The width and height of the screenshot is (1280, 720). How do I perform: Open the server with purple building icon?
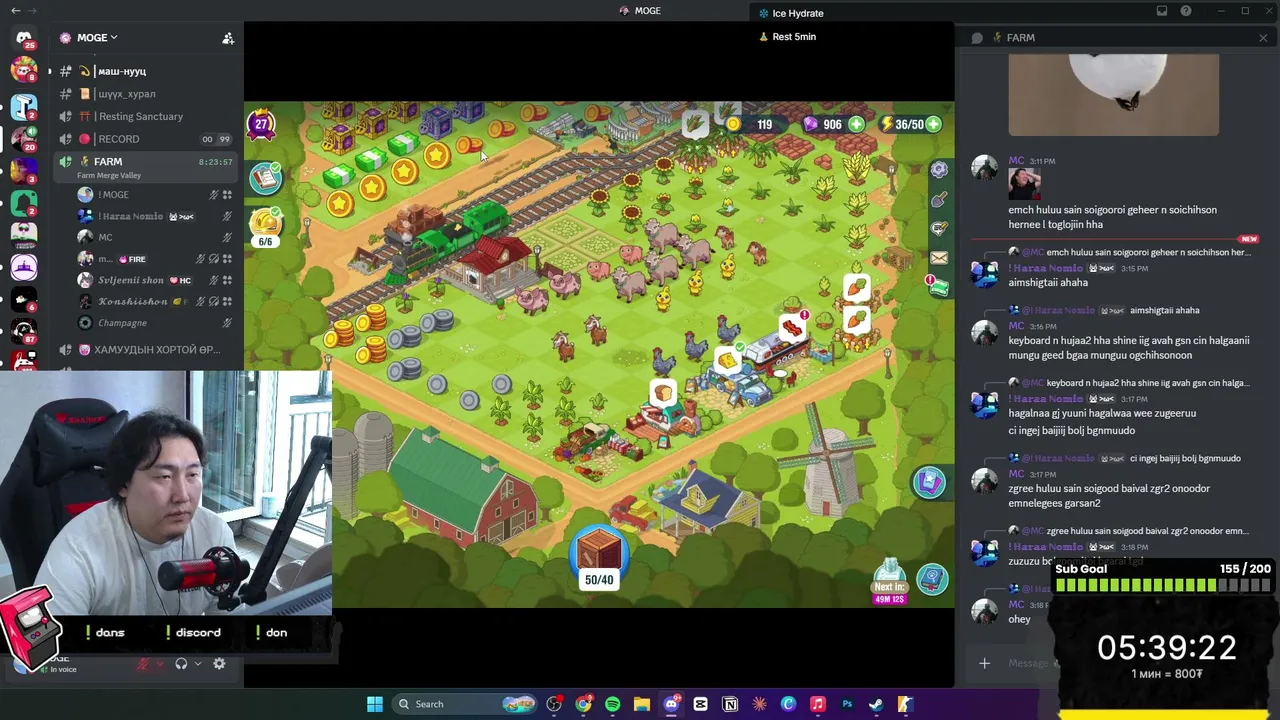pos(24,265)
